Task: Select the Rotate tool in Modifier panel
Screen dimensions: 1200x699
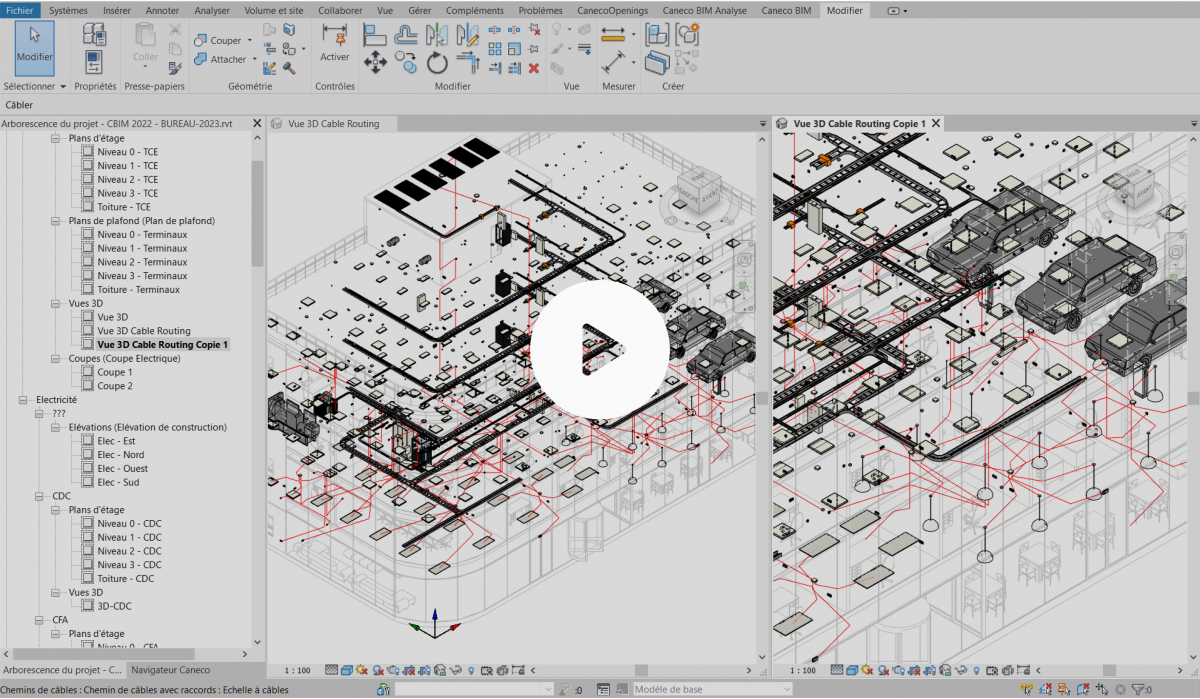Action: tap(436, 62)
